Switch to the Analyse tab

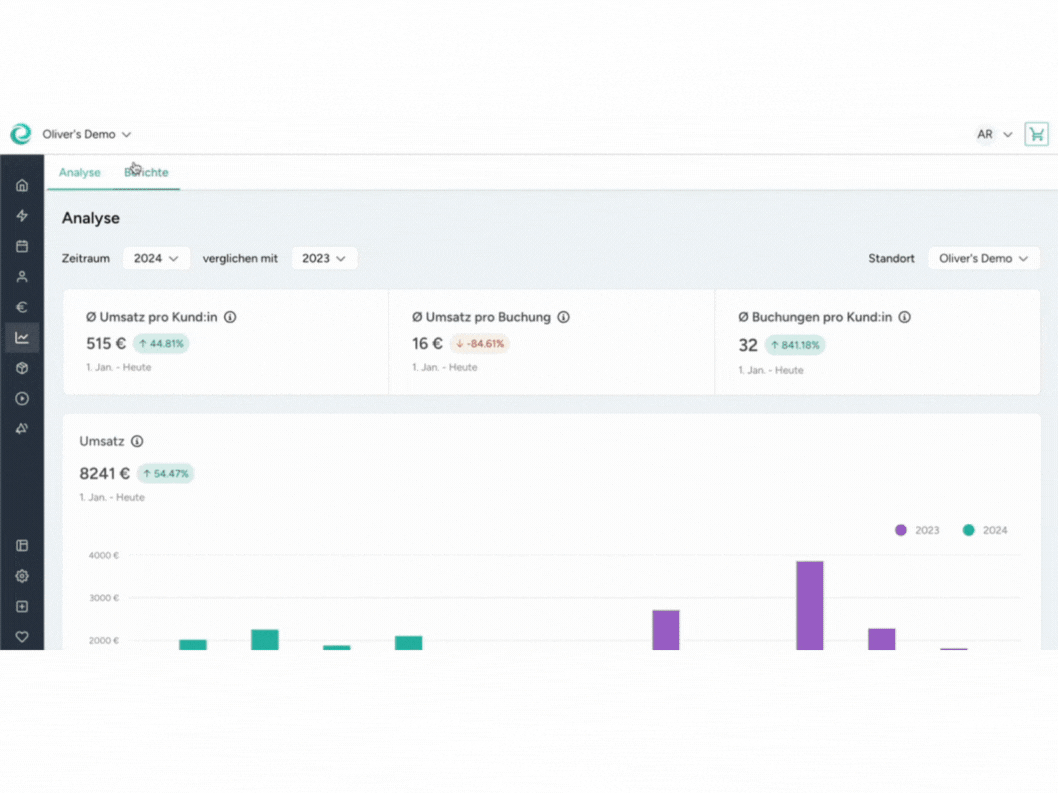[79, 172]
